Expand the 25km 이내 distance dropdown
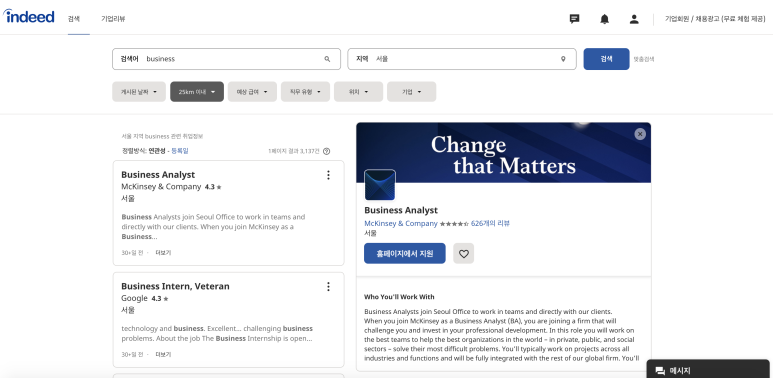 (x=197, y=92)
